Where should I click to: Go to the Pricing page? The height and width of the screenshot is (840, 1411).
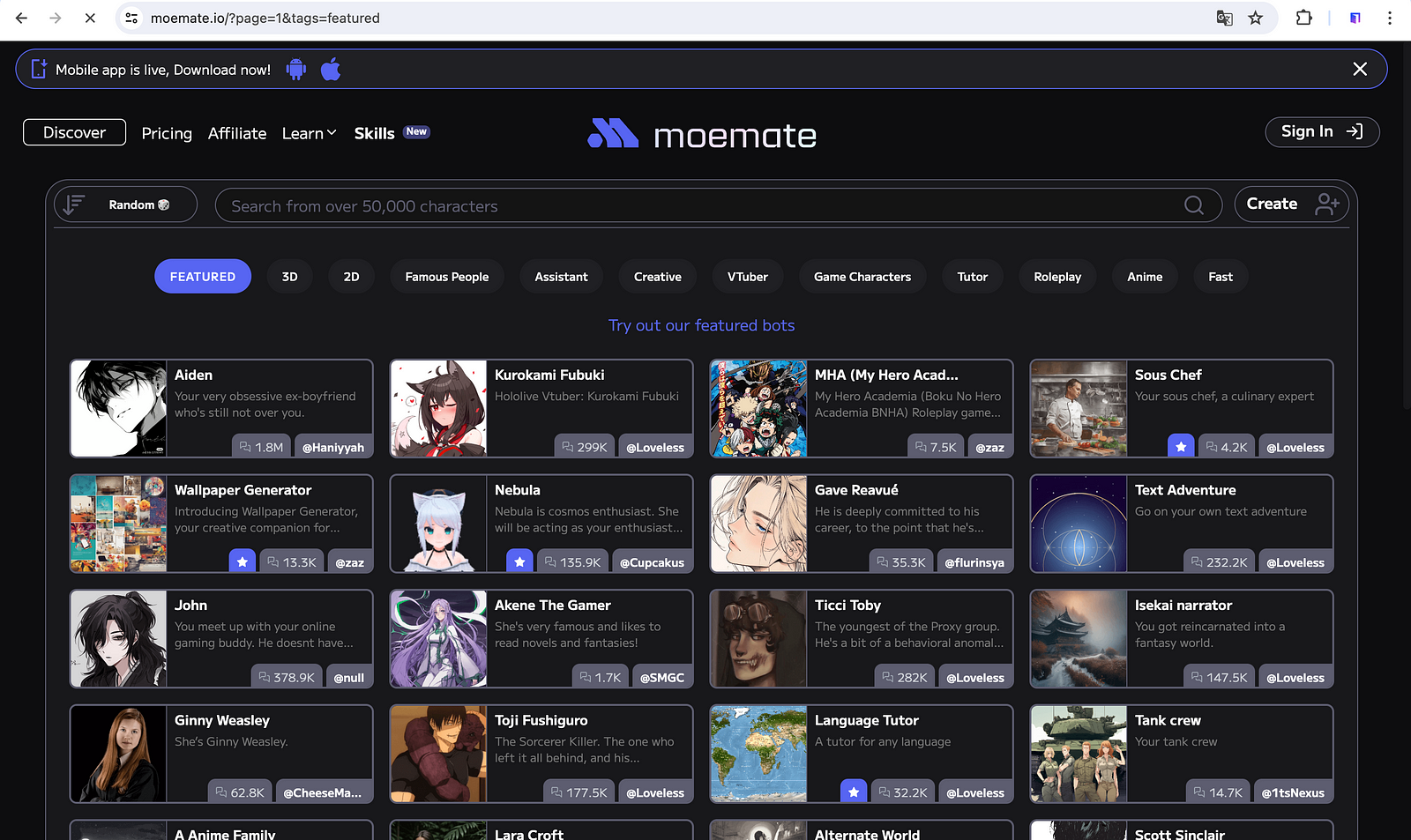pos(167,133)
